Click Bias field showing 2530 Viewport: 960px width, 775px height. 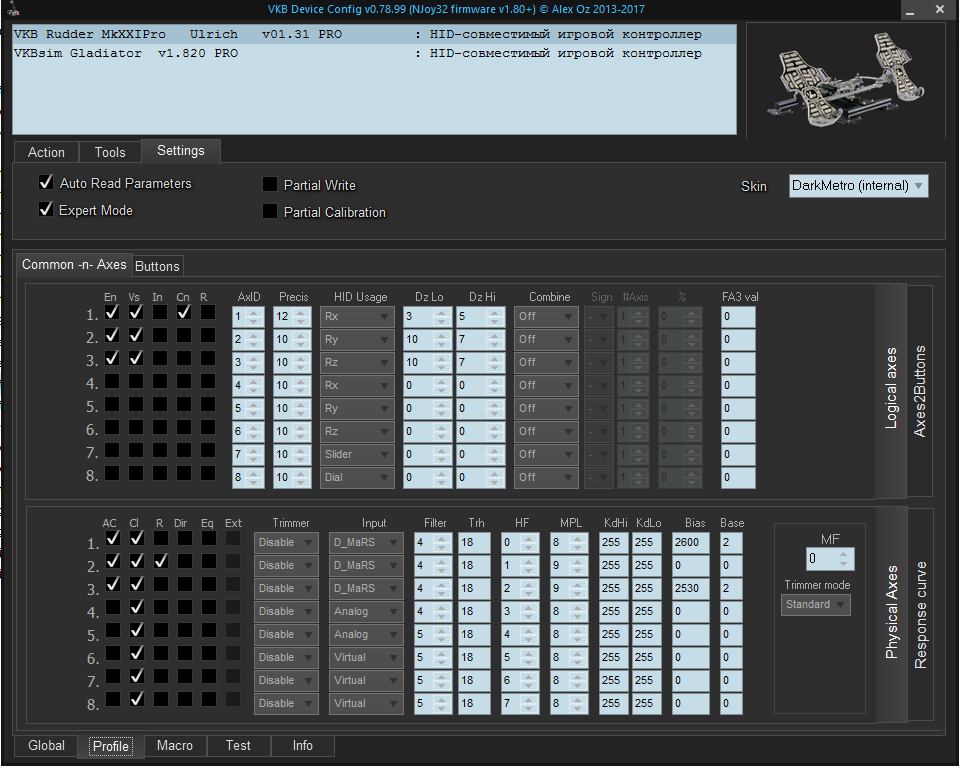point(691,588)
